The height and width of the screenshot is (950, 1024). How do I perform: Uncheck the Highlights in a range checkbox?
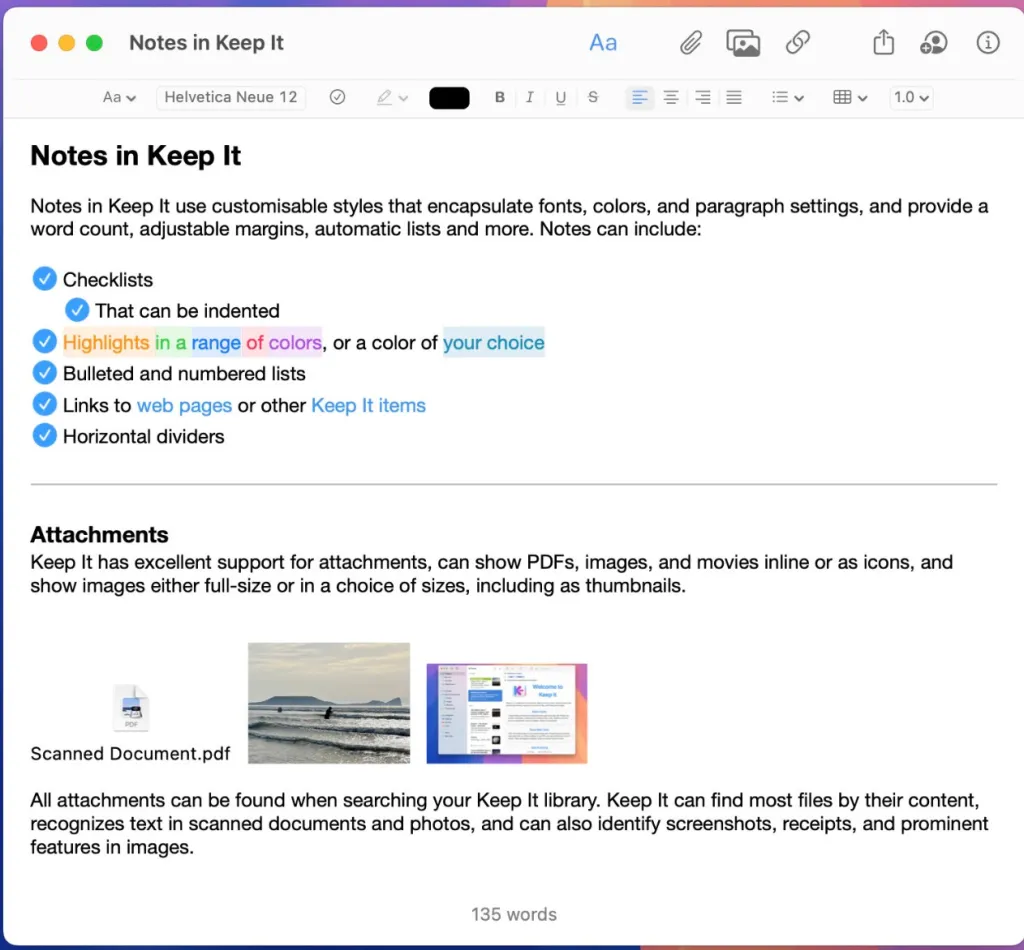click(x=44, y=341)
